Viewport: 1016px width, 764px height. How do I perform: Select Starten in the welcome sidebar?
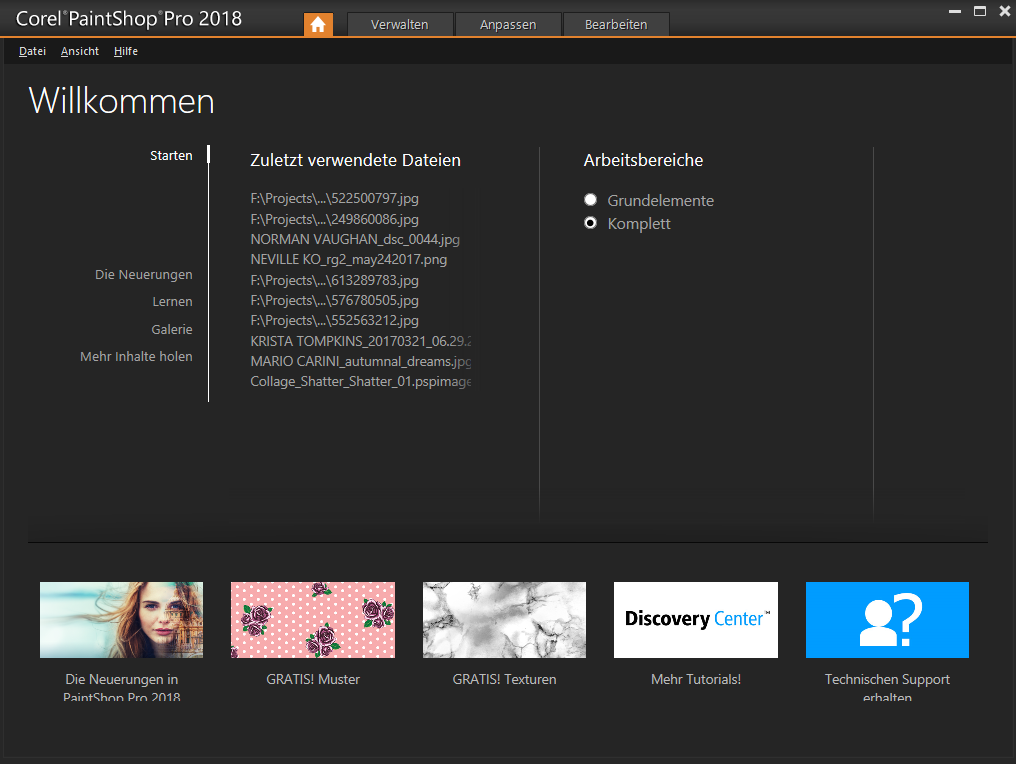click(x=171, y=156)
